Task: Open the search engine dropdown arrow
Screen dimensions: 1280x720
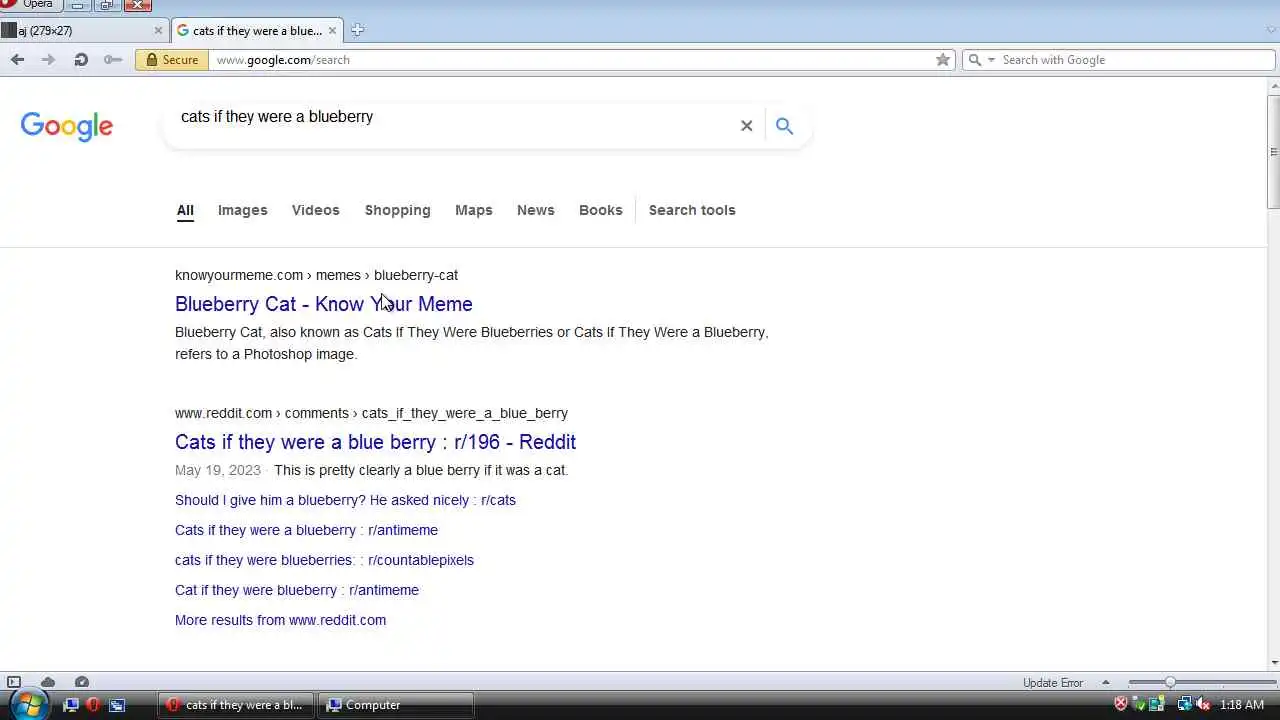Action: tap(991, 60)
